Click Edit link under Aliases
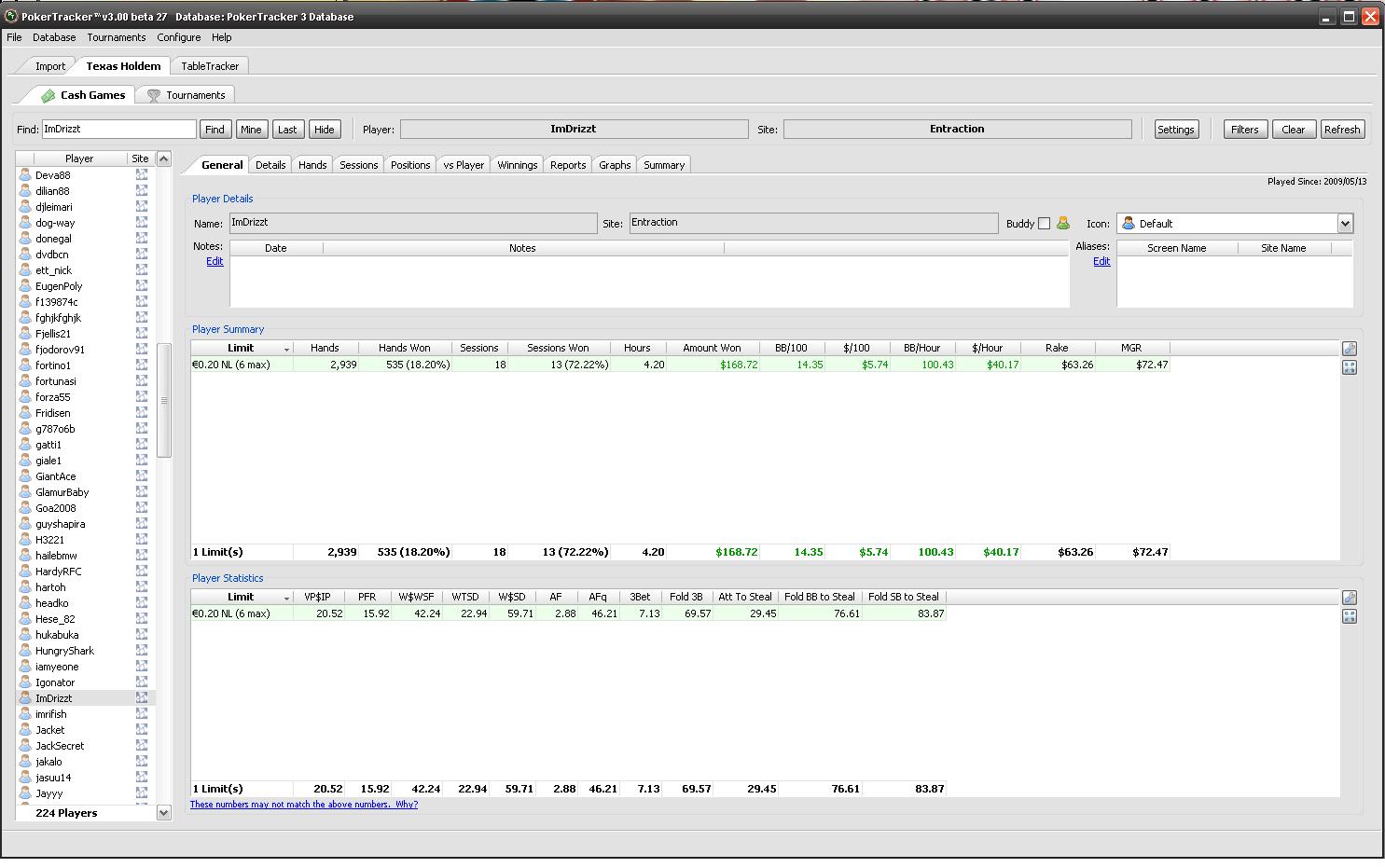 pyautogui.click(x=1101, y=261)
